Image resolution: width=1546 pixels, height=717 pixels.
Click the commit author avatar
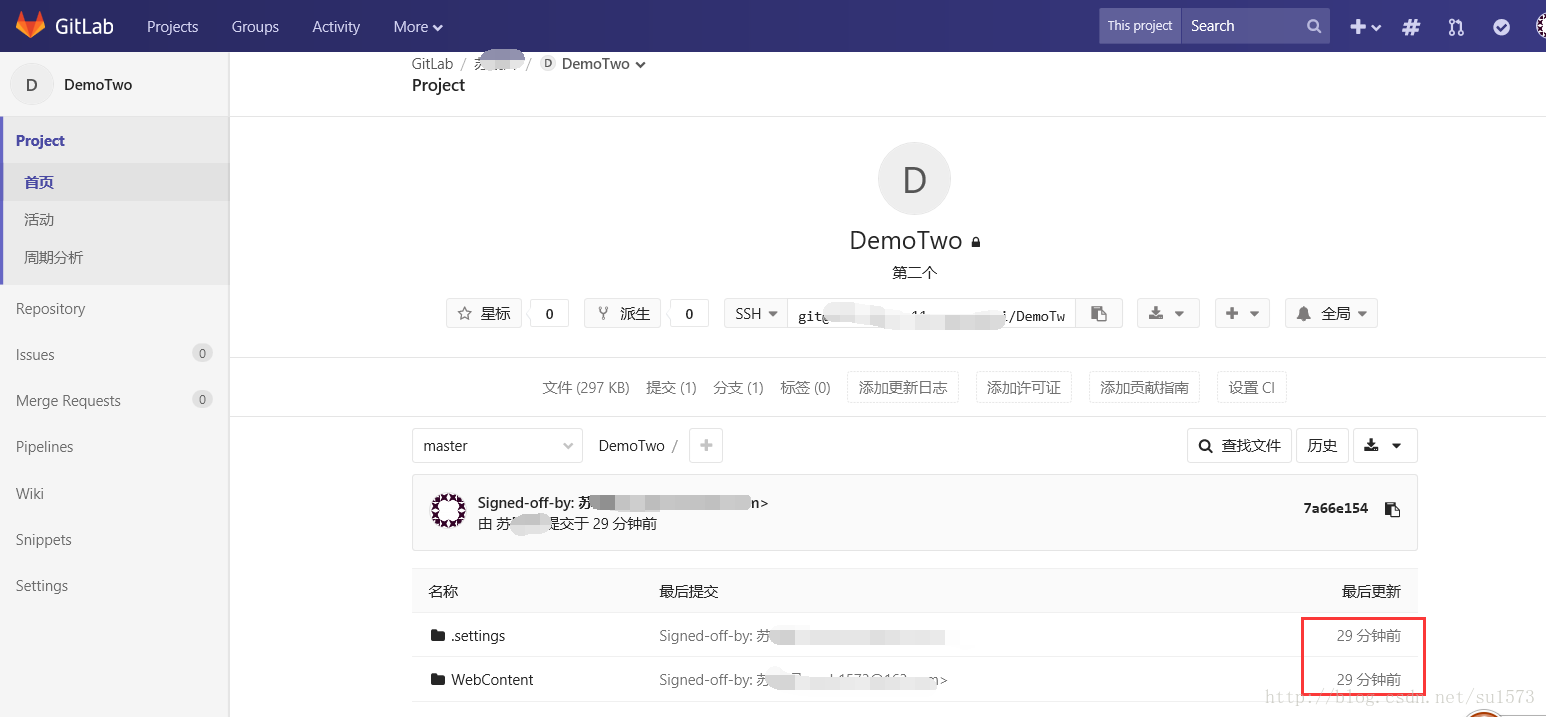click(x=448, y=510)
